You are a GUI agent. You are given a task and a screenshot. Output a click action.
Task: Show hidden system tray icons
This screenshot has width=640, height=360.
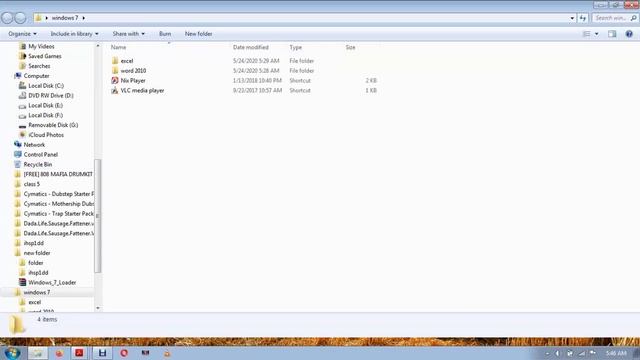pyautogui.click(x=547, y=353)
